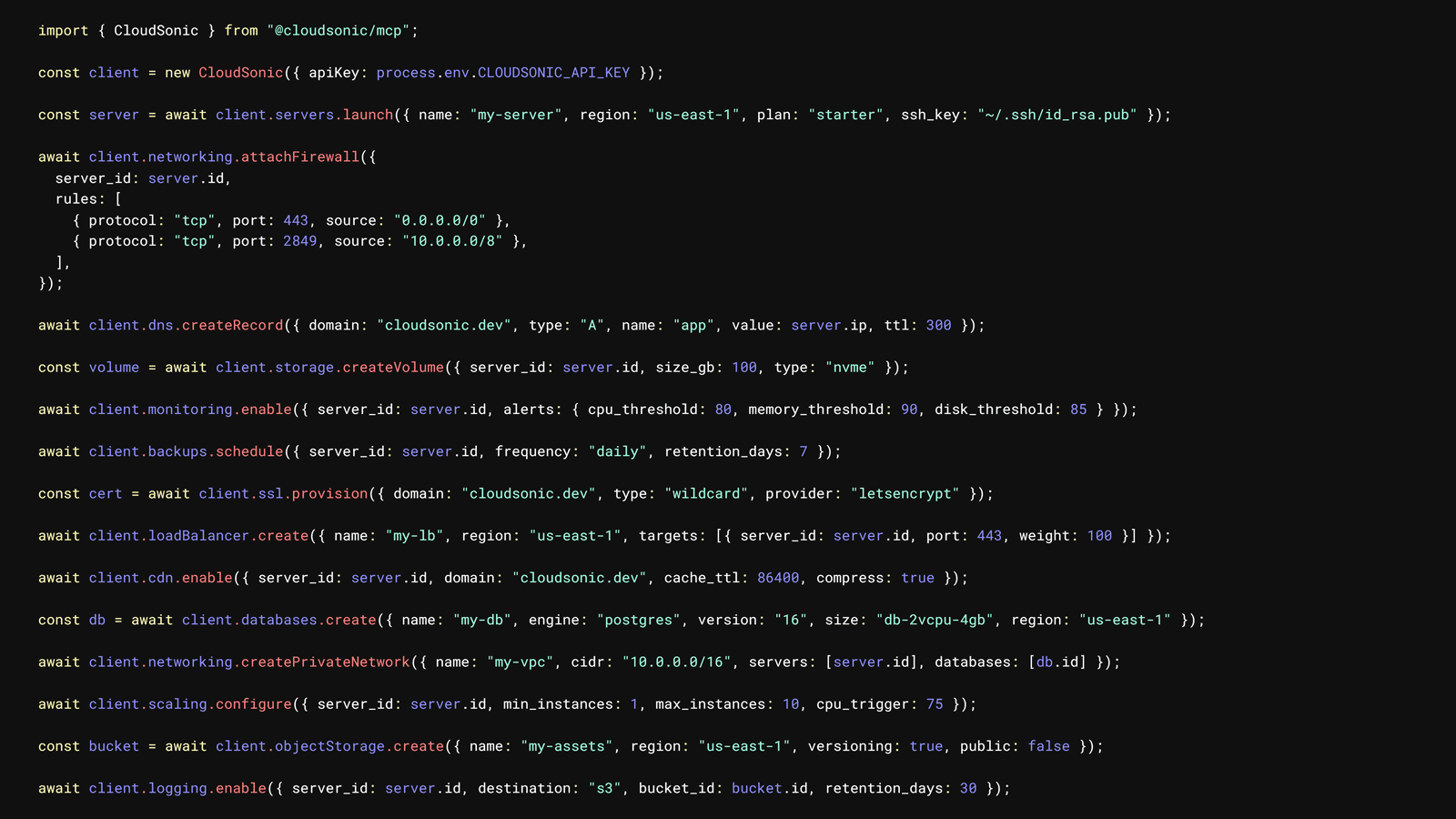
Task: Click the "my-assets" bucket name string
Action: tap(567, 746)
